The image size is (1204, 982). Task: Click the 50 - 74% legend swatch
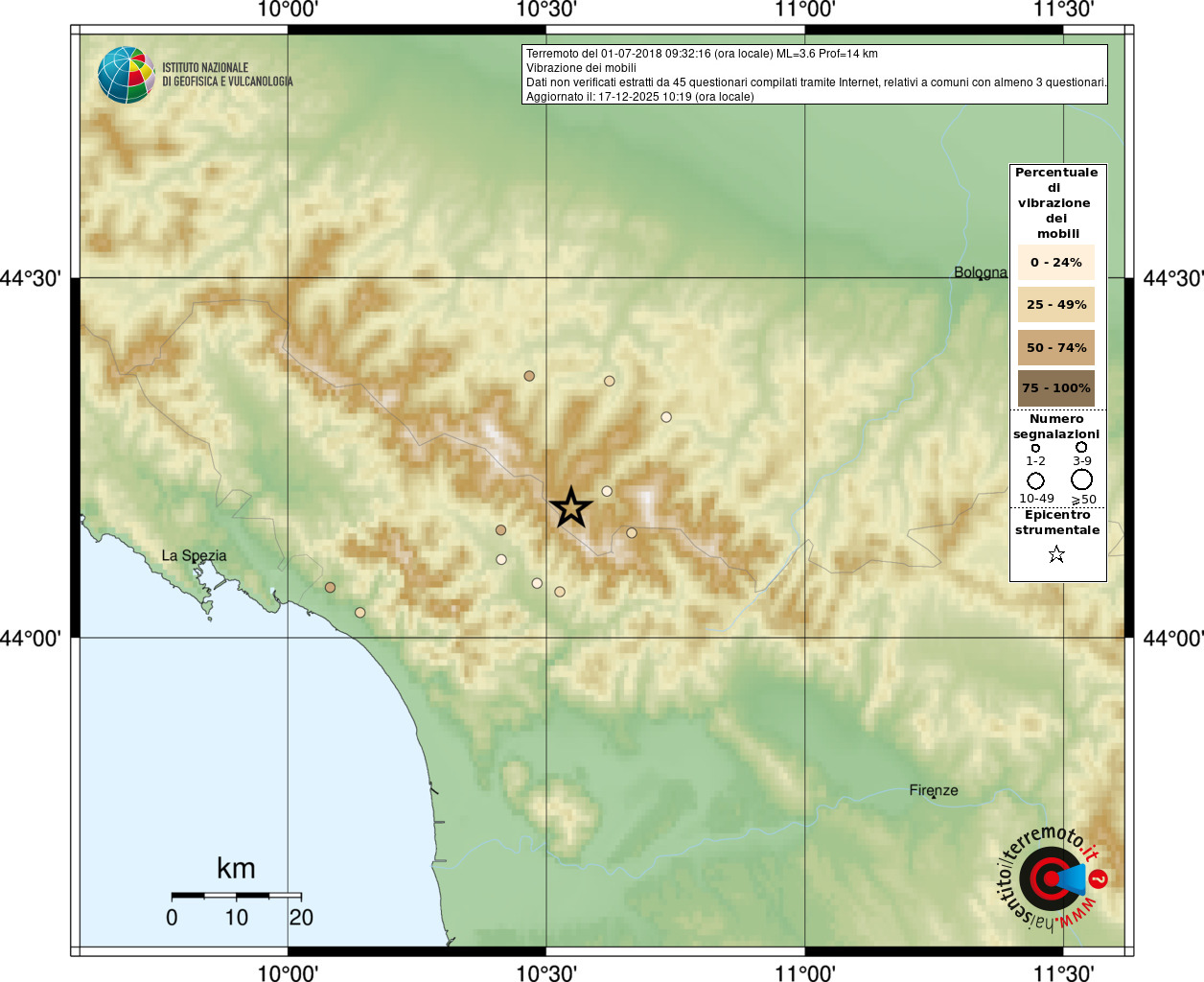1056,347
